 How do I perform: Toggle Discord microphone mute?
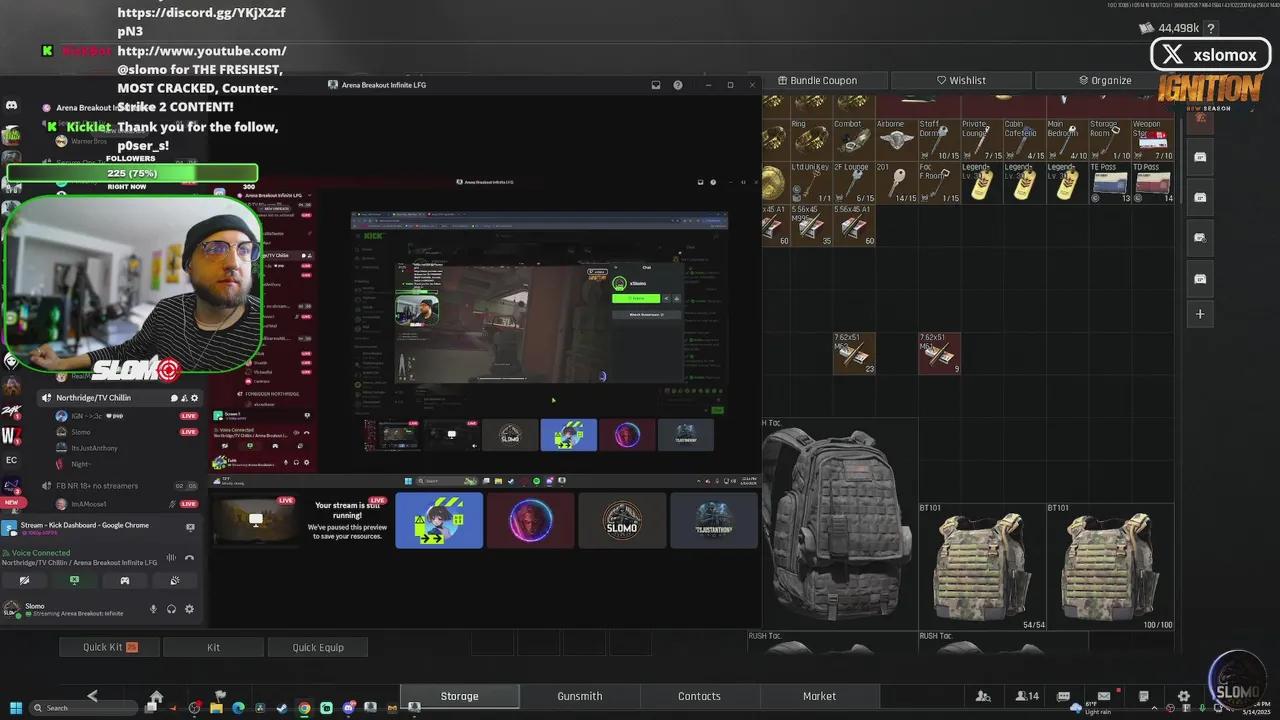tap(153, 608)
